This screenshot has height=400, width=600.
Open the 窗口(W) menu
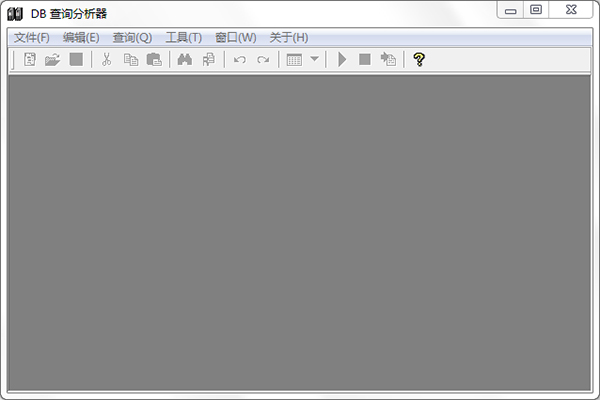tap(236, 38)
